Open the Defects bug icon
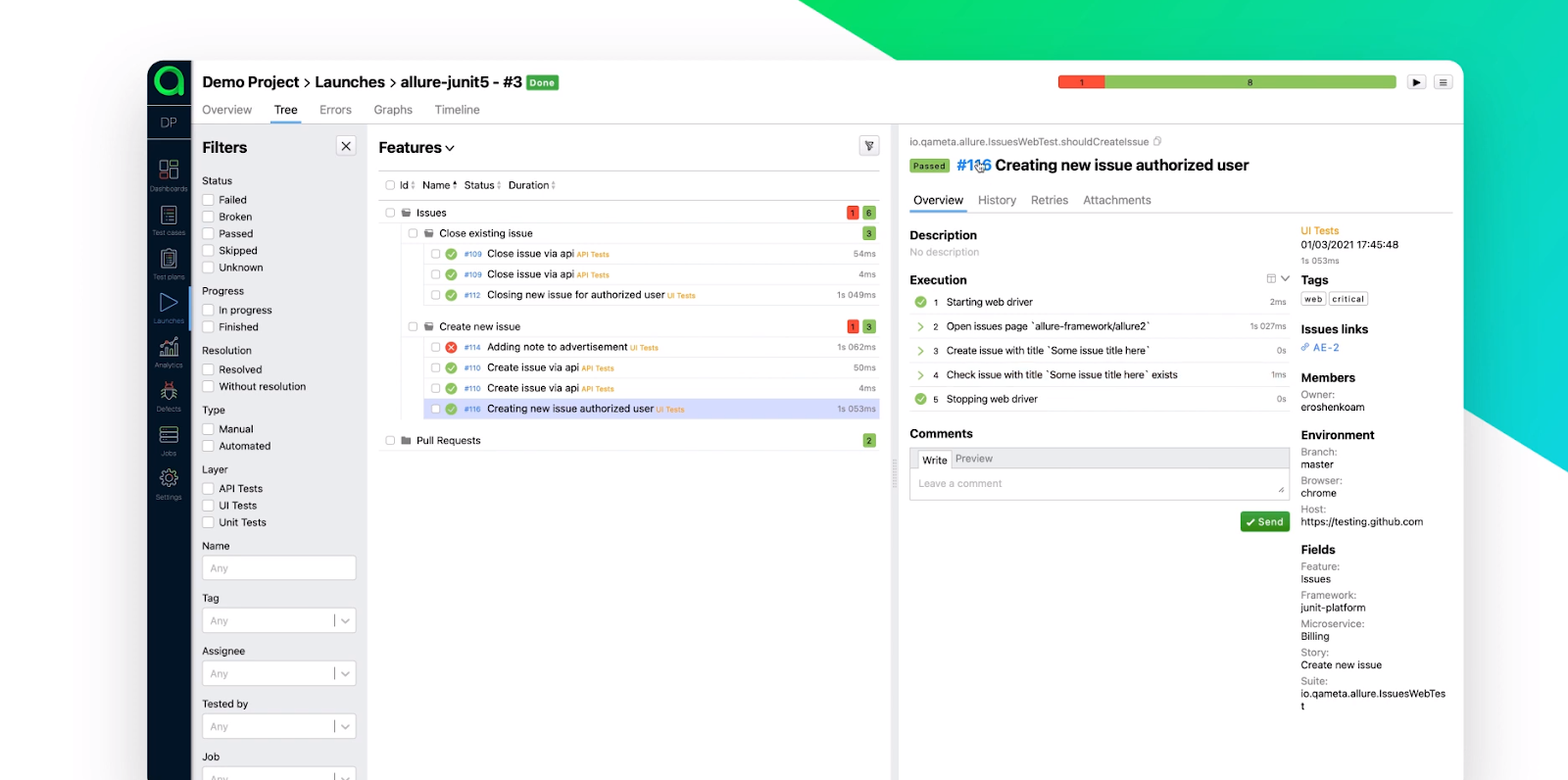The image size is (1568, 780). click(169, 394)
